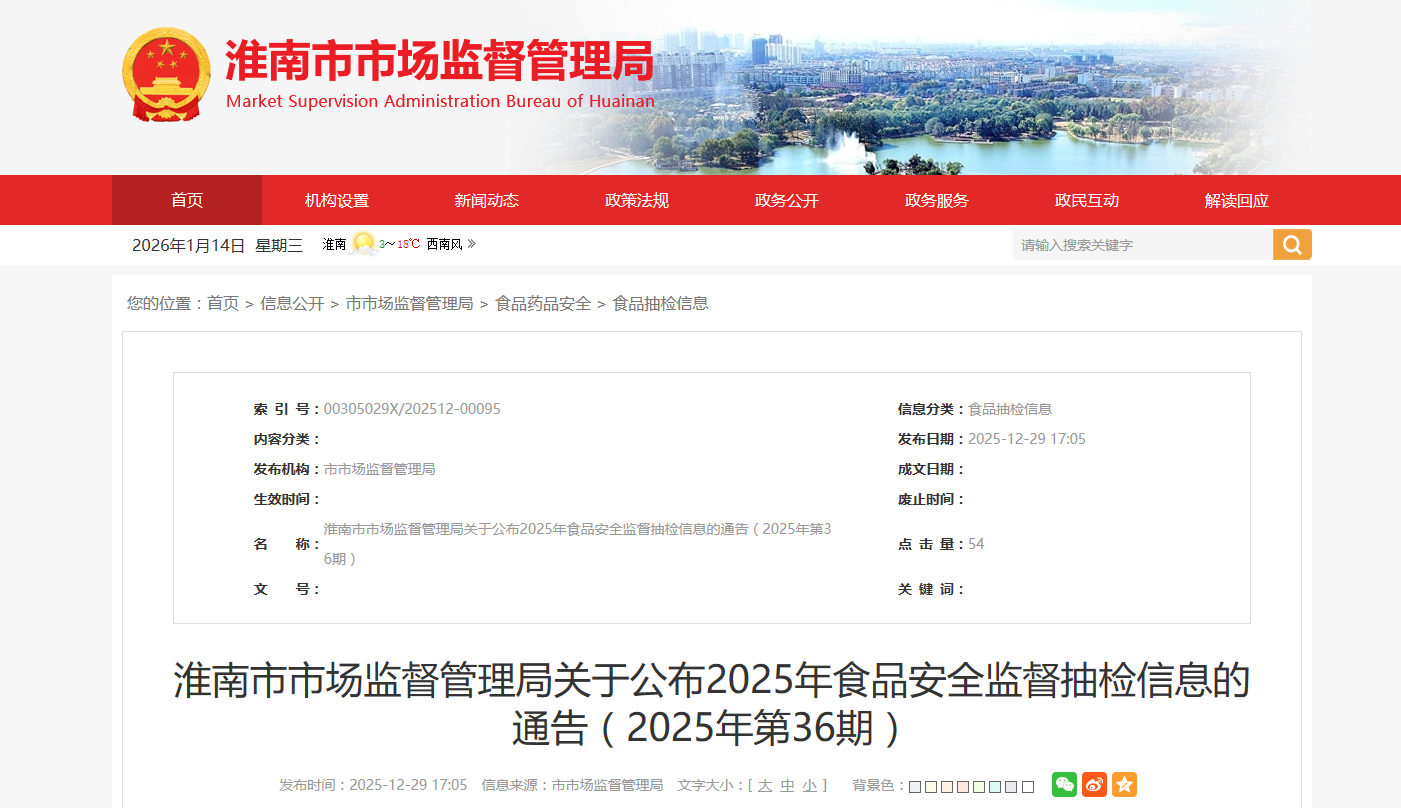Open the 信息公开 breadcrumb link

point(292,303)
